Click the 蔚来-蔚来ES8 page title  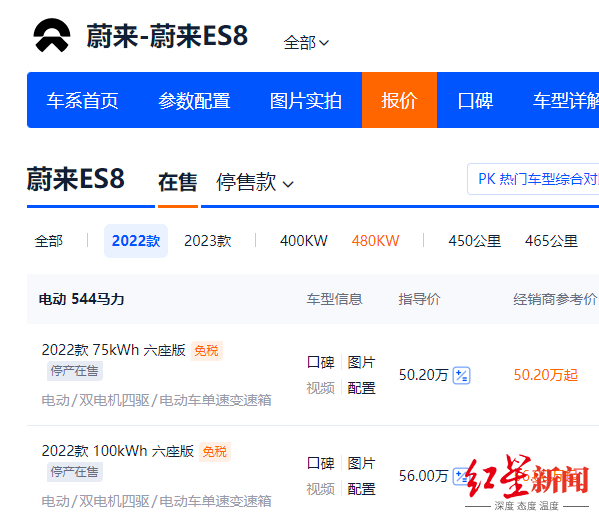(x=167, y=36)
